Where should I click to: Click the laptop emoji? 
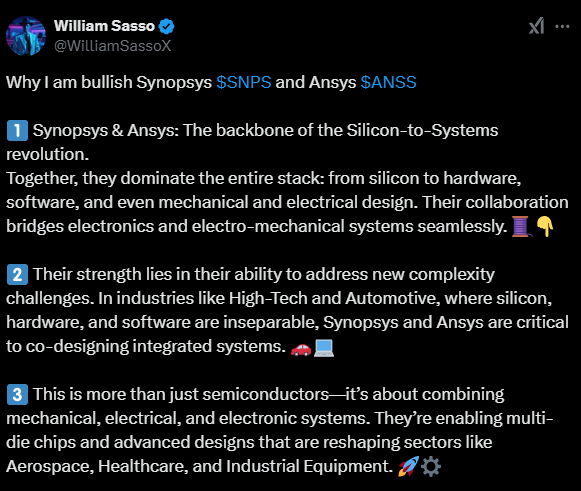click(324, 348)
